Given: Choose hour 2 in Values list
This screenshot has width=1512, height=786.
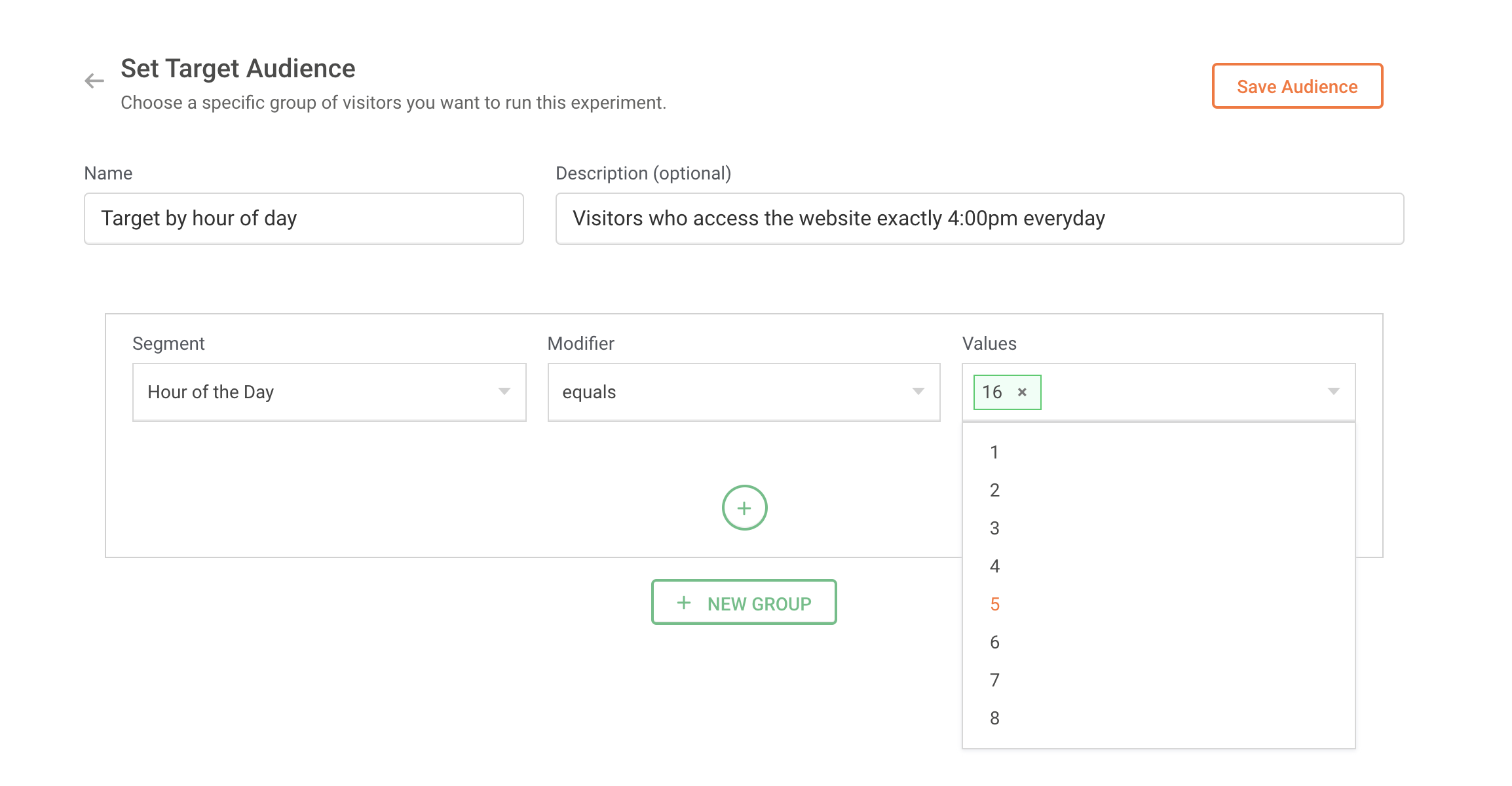Looking at the screenshot, I should 994,490.
